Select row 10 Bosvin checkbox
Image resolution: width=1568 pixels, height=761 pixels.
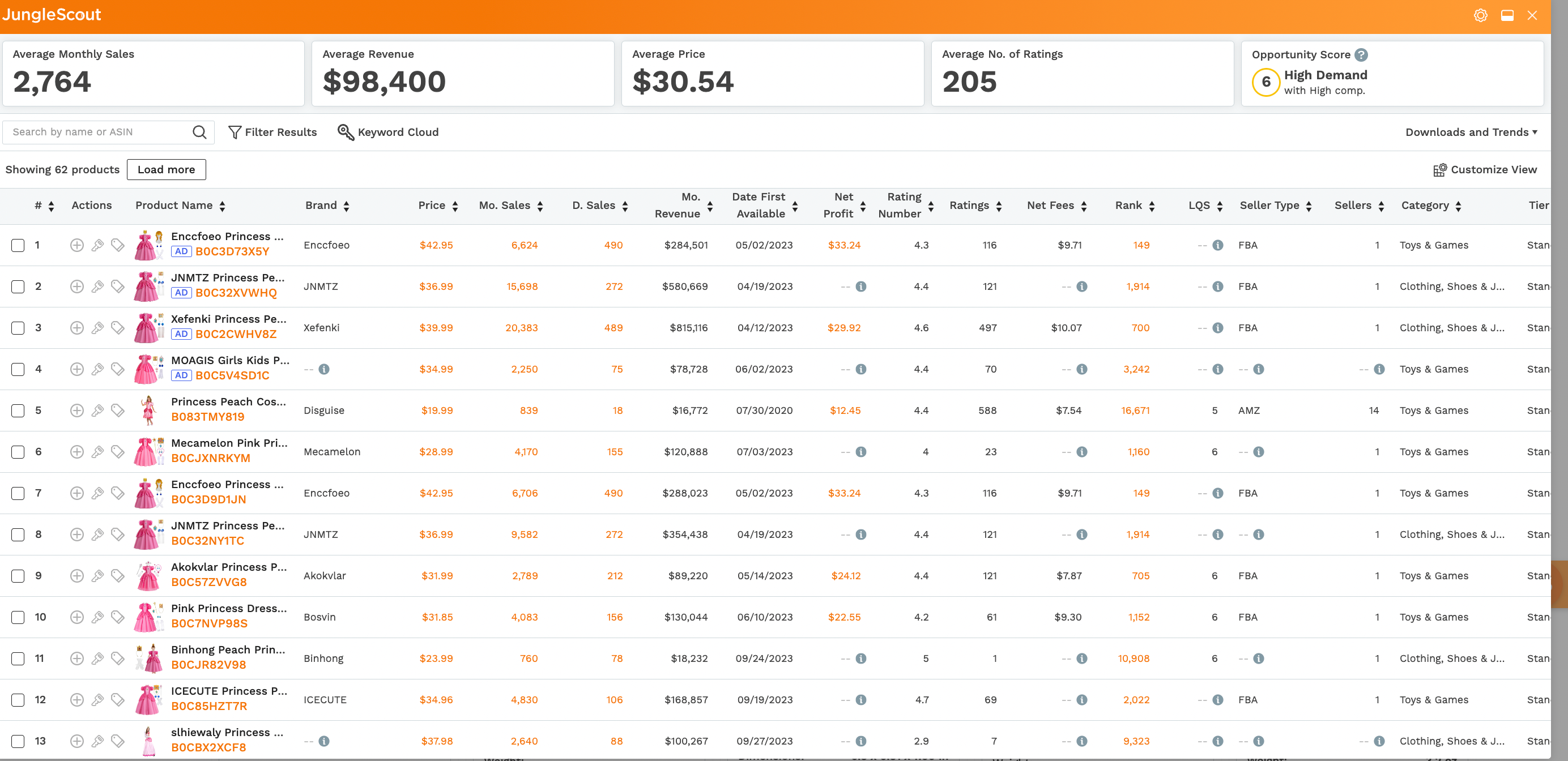(x=18, y=618)
